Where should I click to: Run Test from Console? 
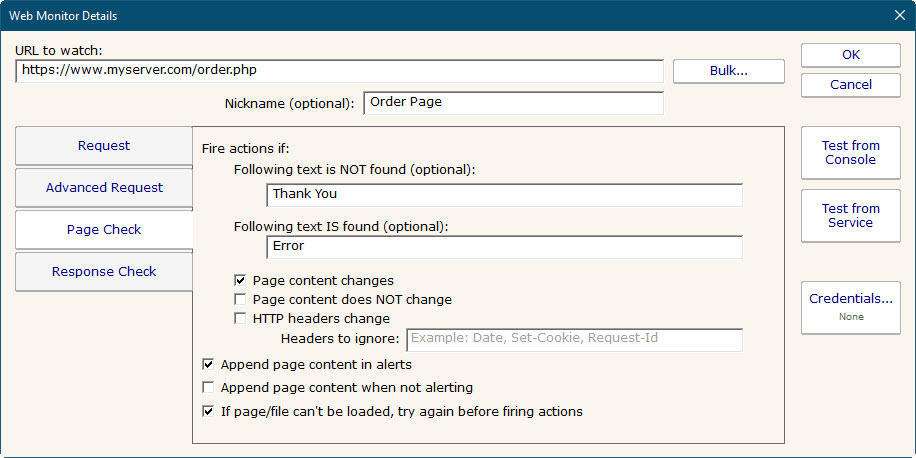[x=850, y=153]
